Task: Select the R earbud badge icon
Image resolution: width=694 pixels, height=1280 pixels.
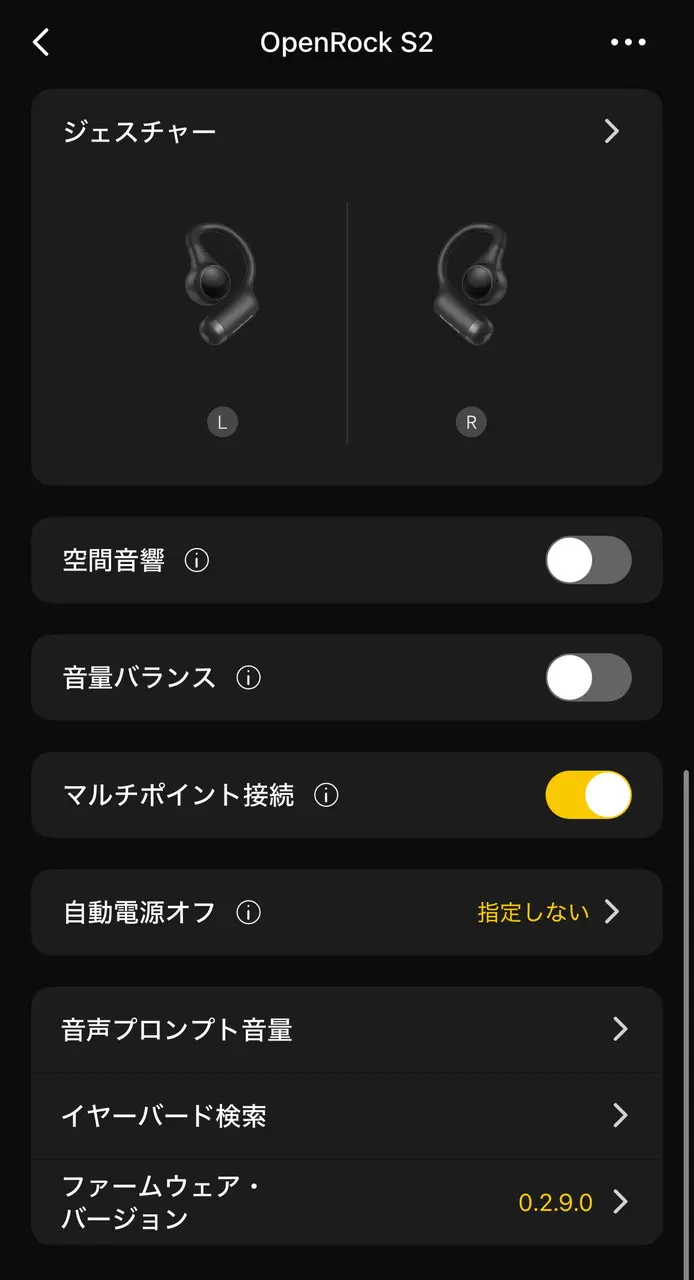Action: pyautogui.click(x=471, y=422)
